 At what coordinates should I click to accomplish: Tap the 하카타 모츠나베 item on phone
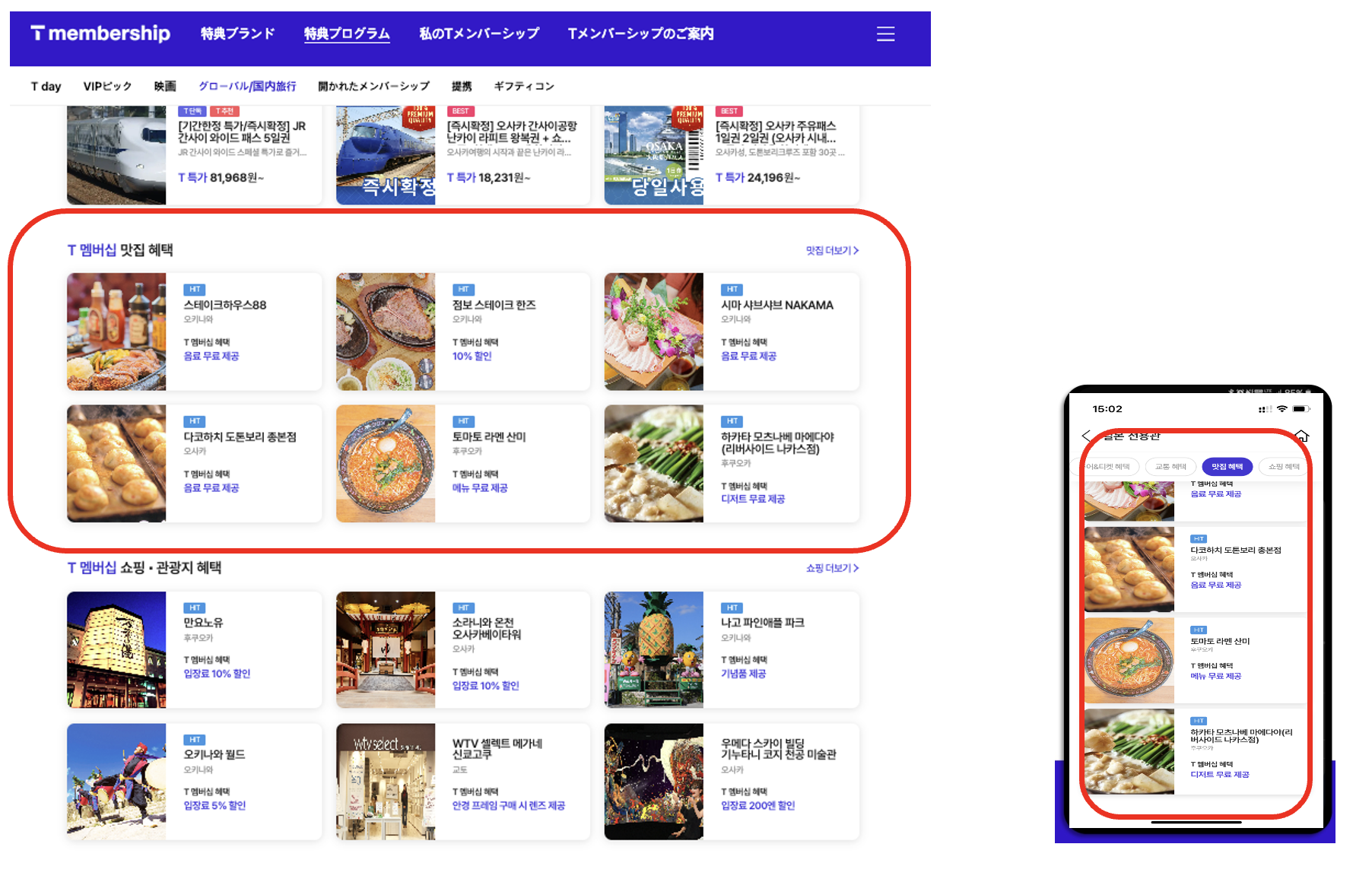tap(1196, 751)
